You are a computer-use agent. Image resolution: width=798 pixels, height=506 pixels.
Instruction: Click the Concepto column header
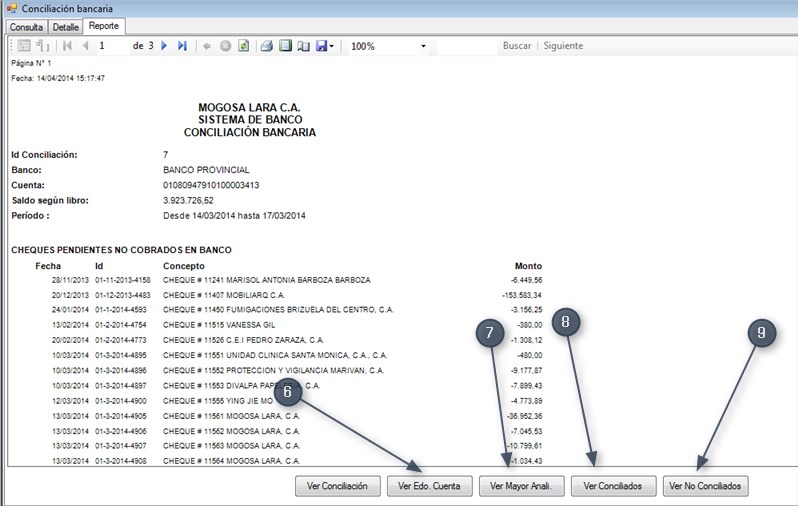click(x=184, y=266)
